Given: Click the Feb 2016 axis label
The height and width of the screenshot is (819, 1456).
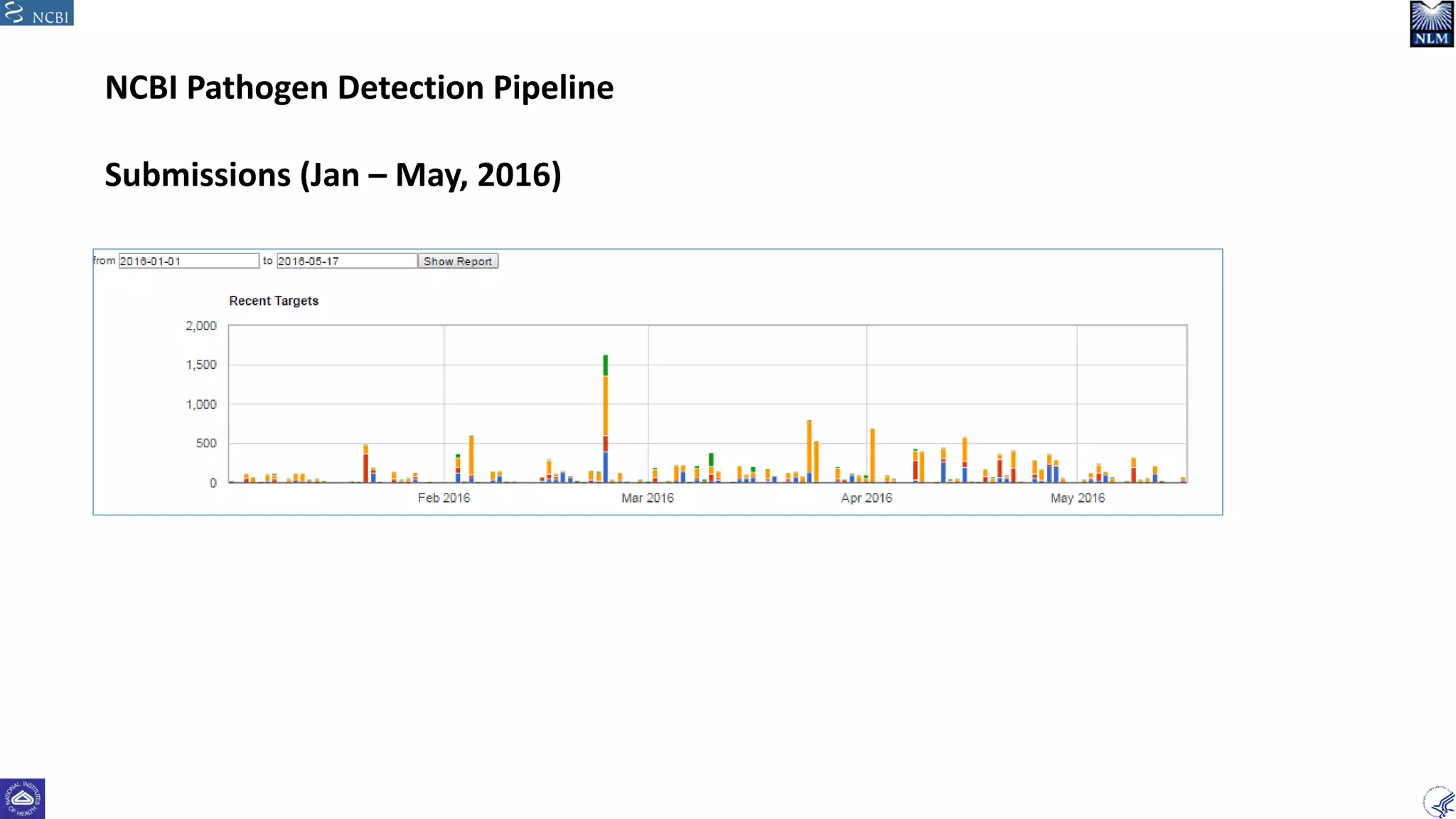Looking at the screenshot, I should [x=444, y=498].
